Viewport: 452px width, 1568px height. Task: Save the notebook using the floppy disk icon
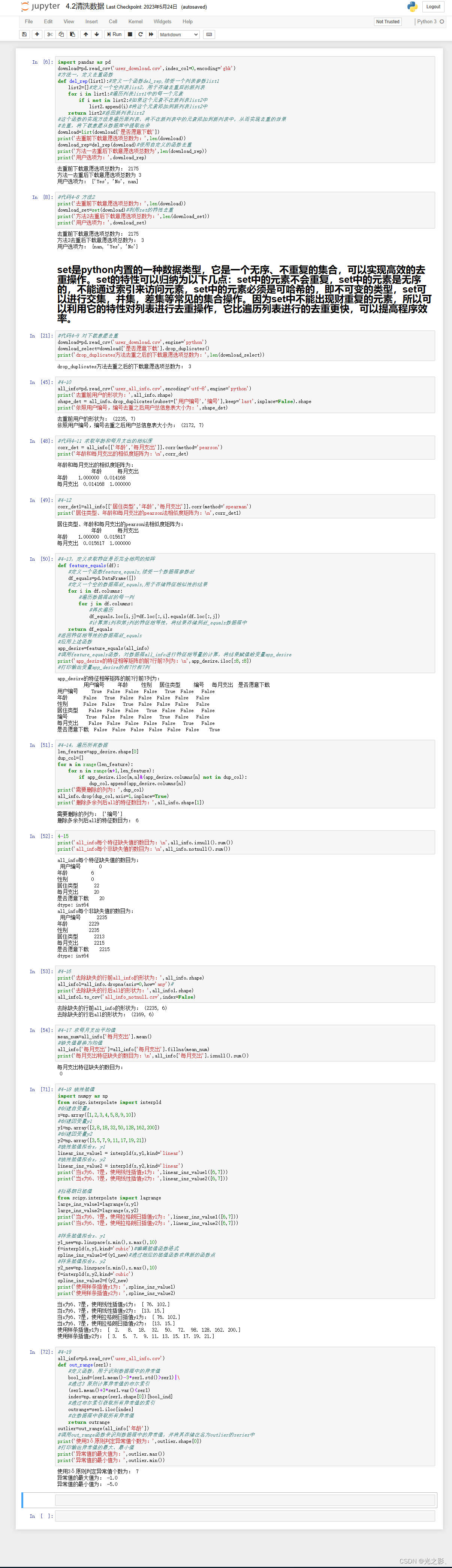tap(24, 34)
